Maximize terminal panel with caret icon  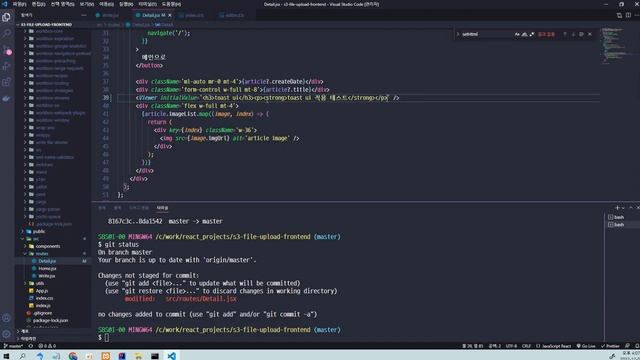click(631, 208)
